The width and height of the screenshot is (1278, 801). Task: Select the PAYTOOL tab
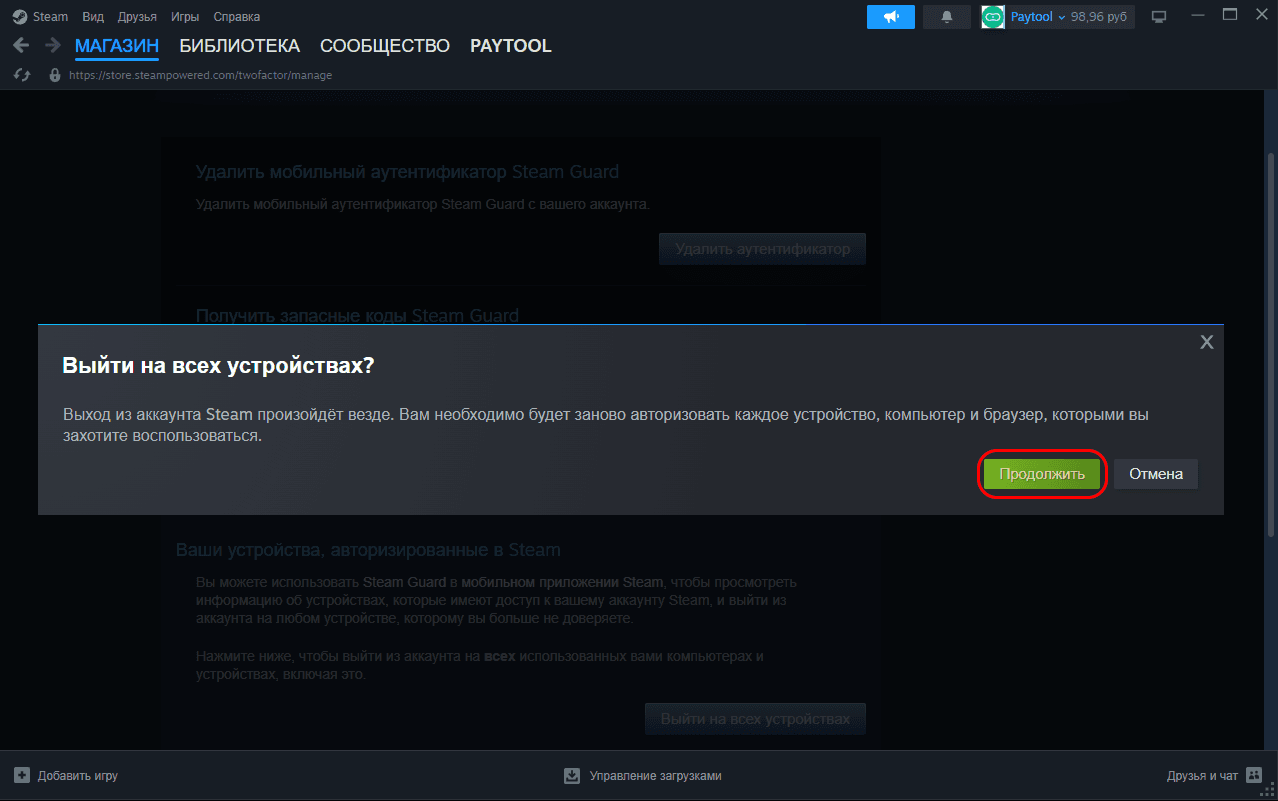pyautogui.click(x=511, y=46)
